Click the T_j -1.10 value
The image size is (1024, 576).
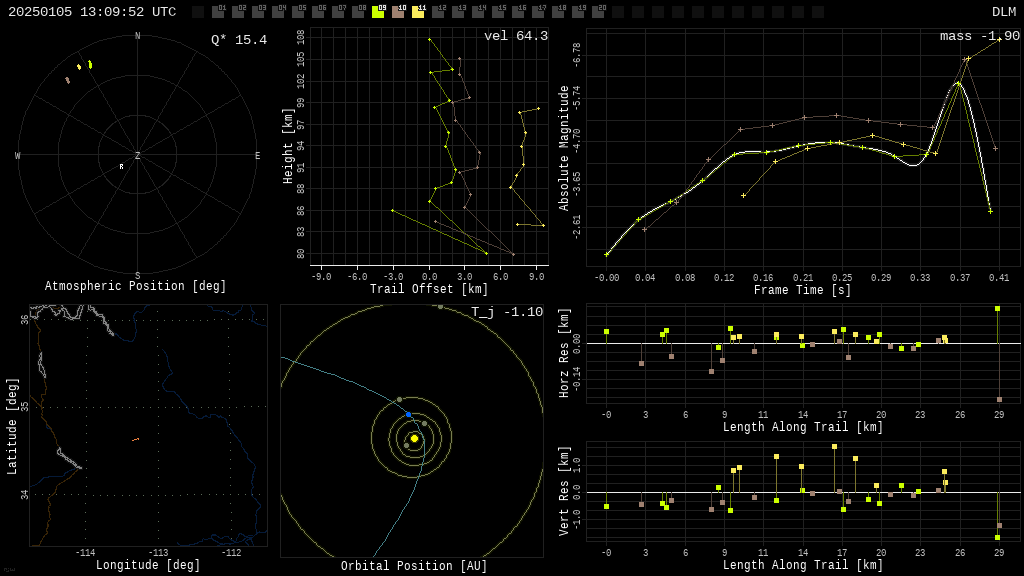click(x=507, y=312)
